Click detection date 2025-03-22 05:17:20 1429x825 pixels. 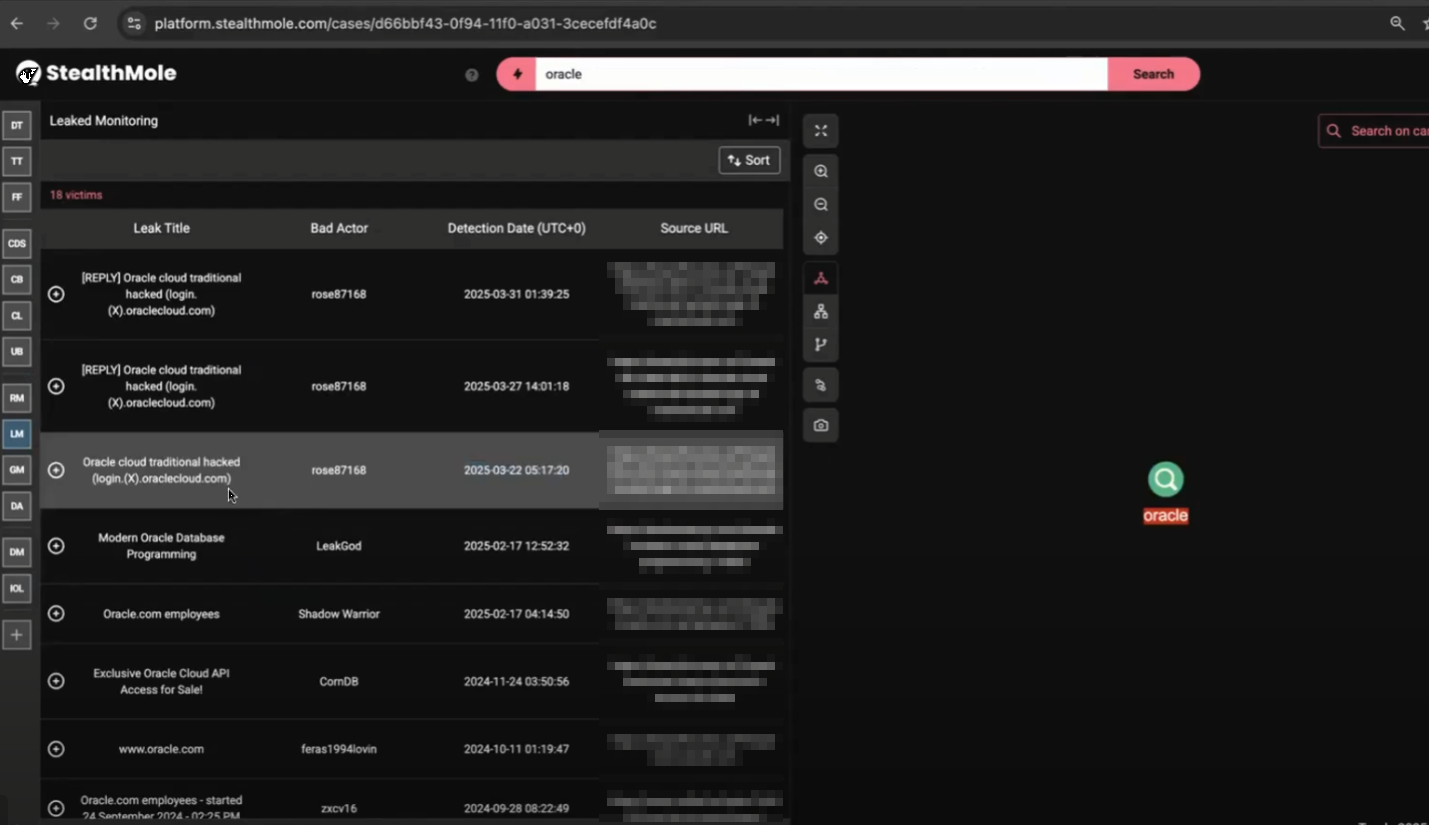(517, 470)
